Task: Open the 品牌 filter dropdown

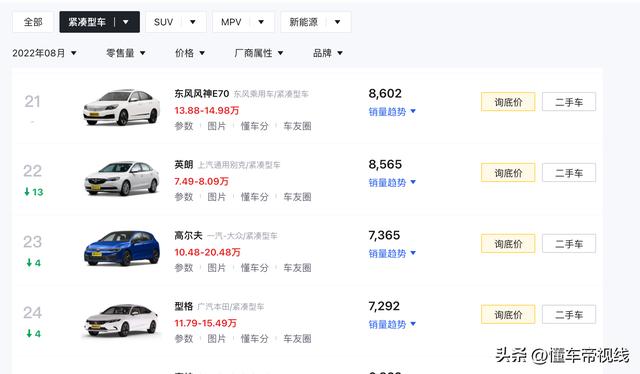Action: point(328,53)
